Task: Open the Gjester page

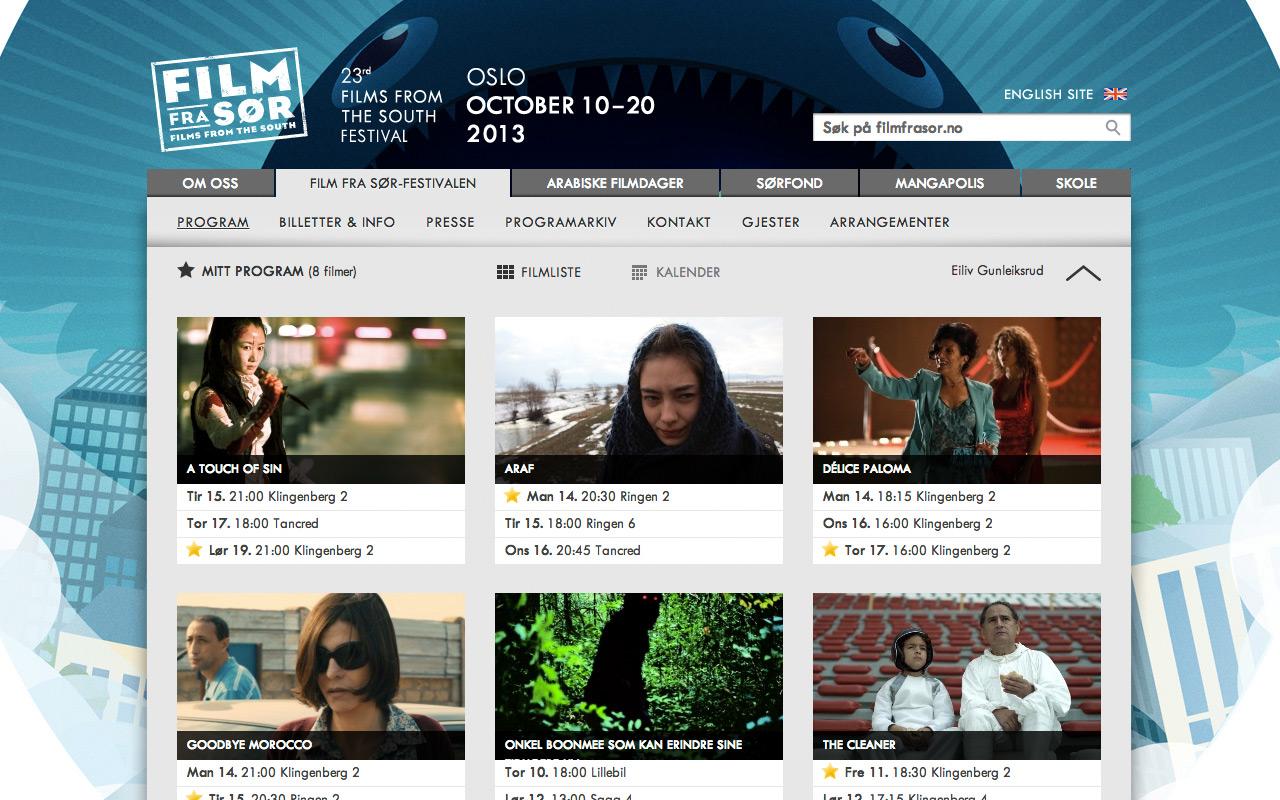Action: pos(771,222)
